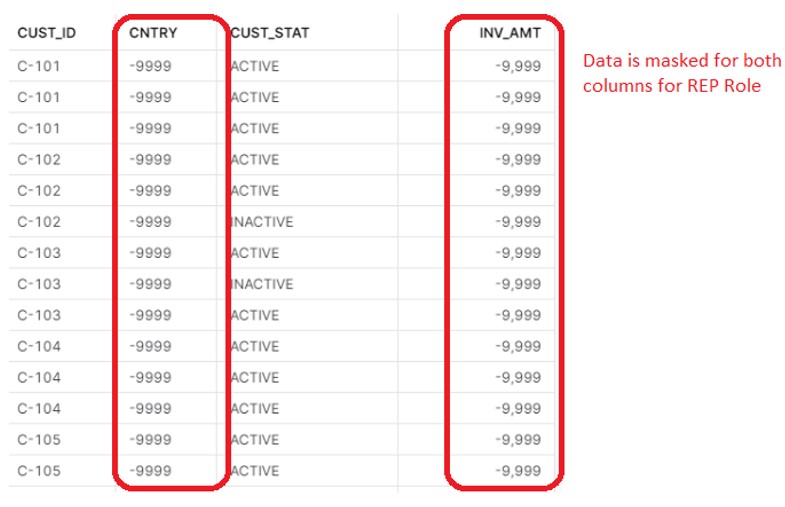Click -9999 CNTRY value in inactive C-103 row
This screenshot has width=785, height=507.
tap(150, 284)
